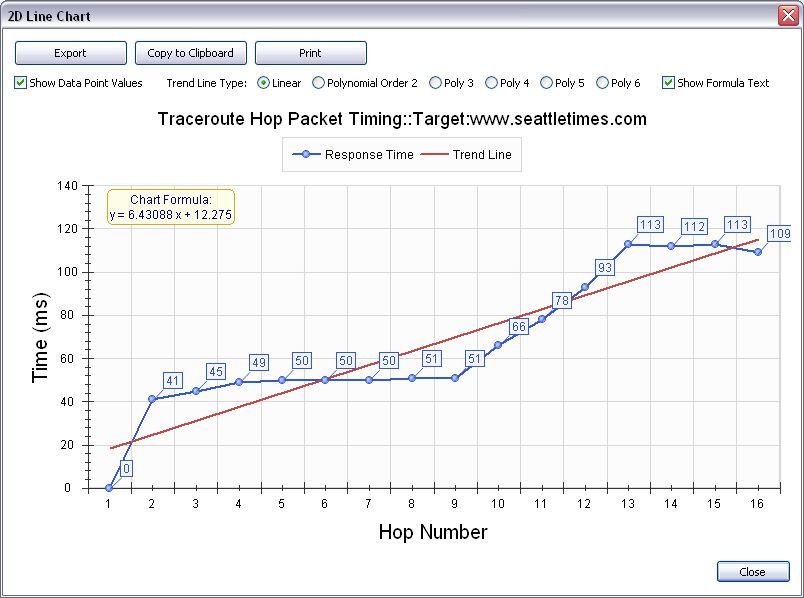Click data label 109

[779, 234]
